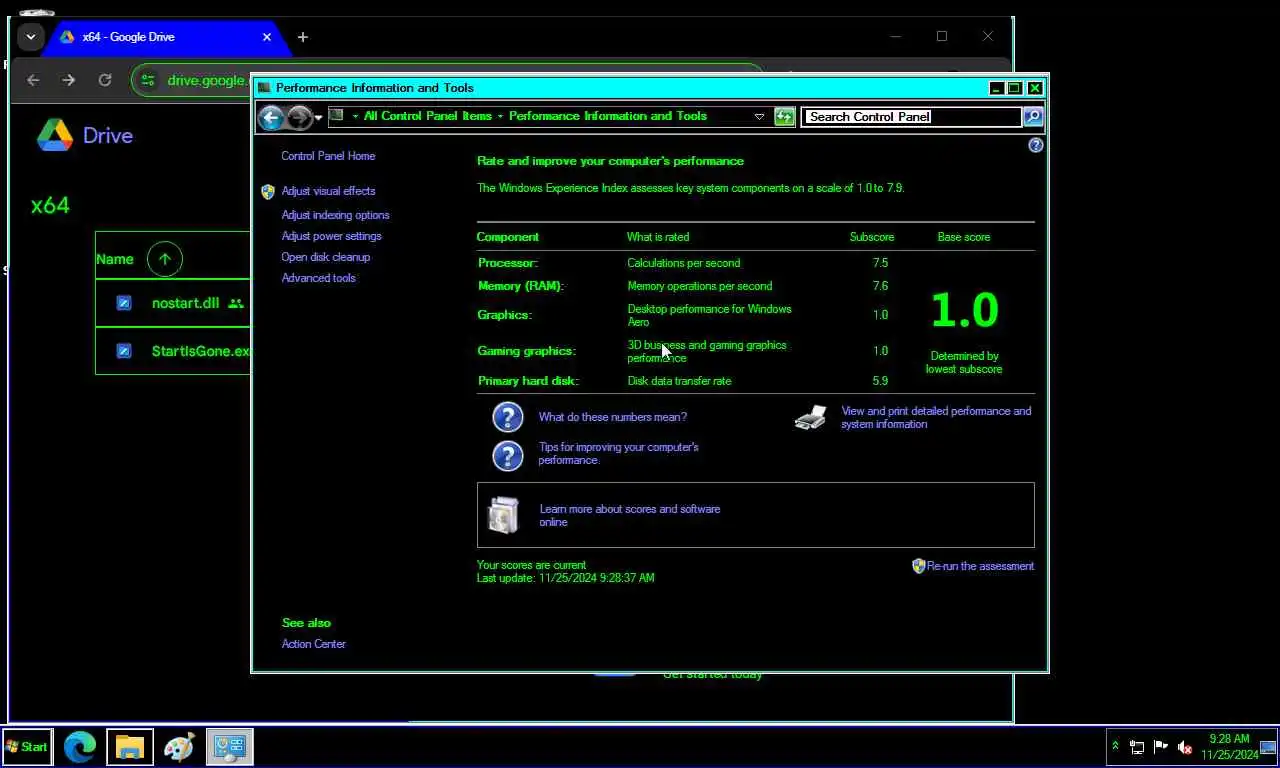Click shield icon beside Adjust visual effects
The width and height of the screenshot is (1280, 768).
point(268,191)
